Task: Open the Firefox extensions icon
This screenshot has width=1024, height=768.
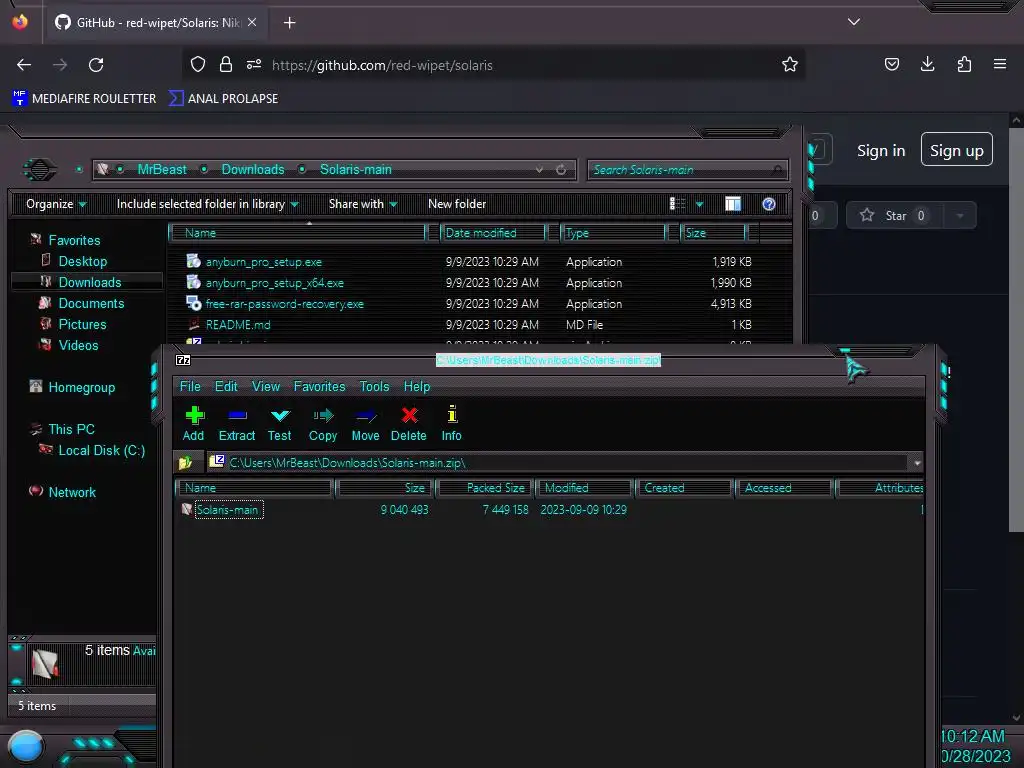Action: [x=964, y=64]
